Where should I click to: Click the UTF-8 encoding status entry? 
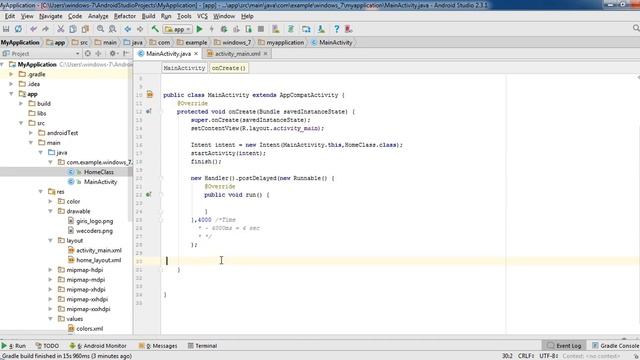tap(549, 356)
